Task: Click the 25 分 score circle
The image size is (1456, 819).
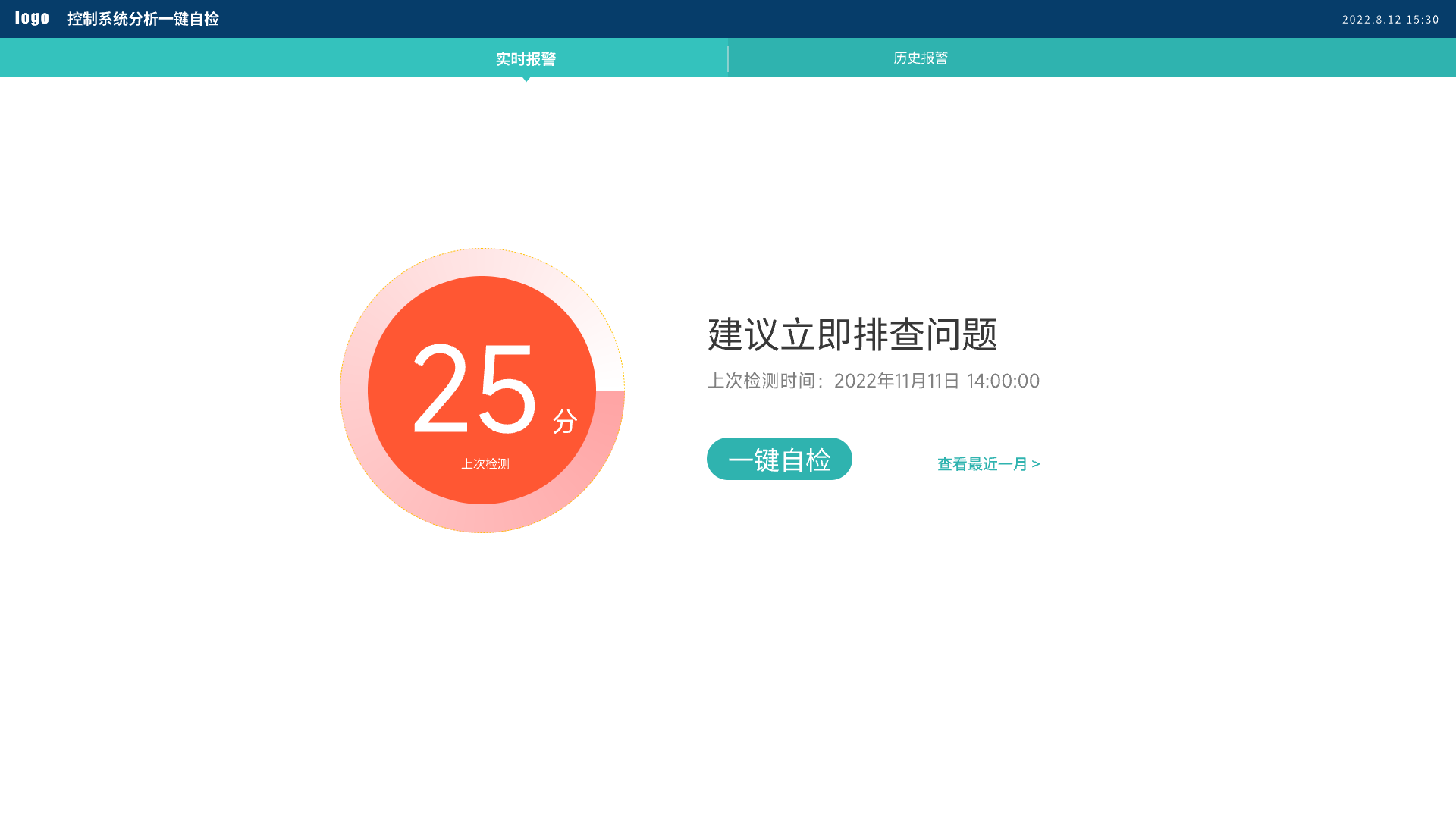Action: (482, 390)
